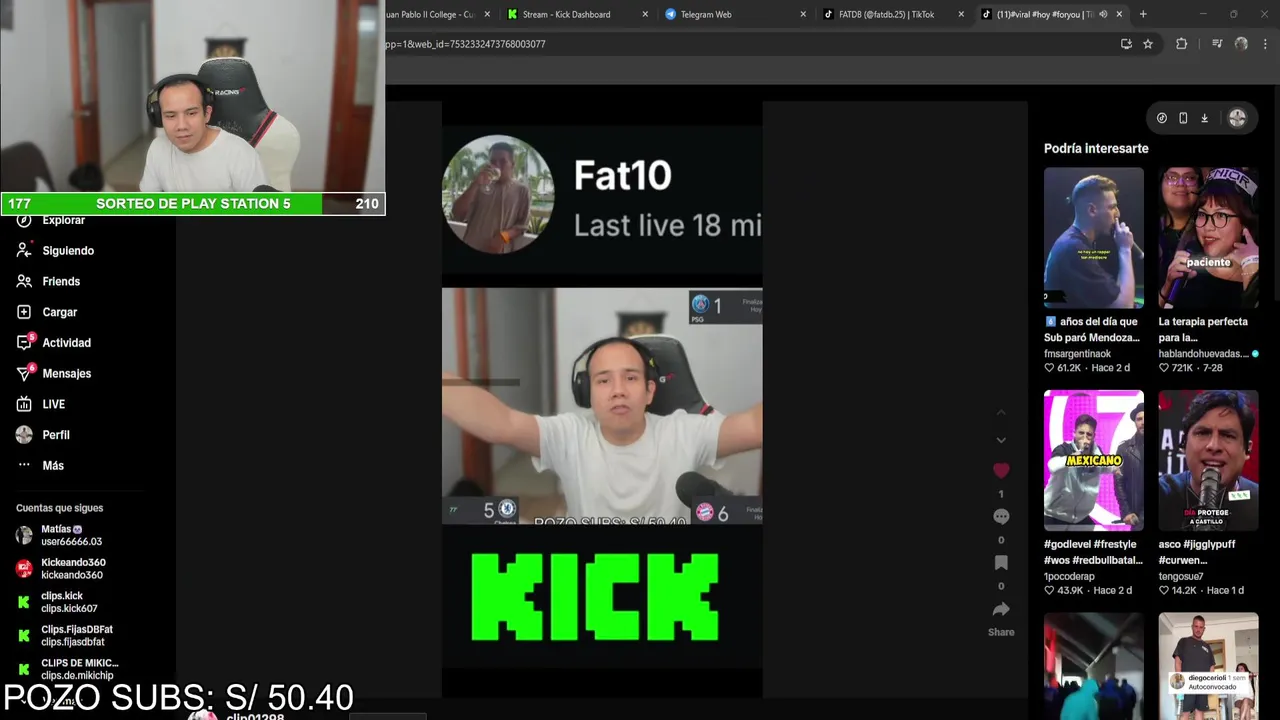Click the browser address bar URL
This screenshot has height=720, width=1280.
pos(466,44)
